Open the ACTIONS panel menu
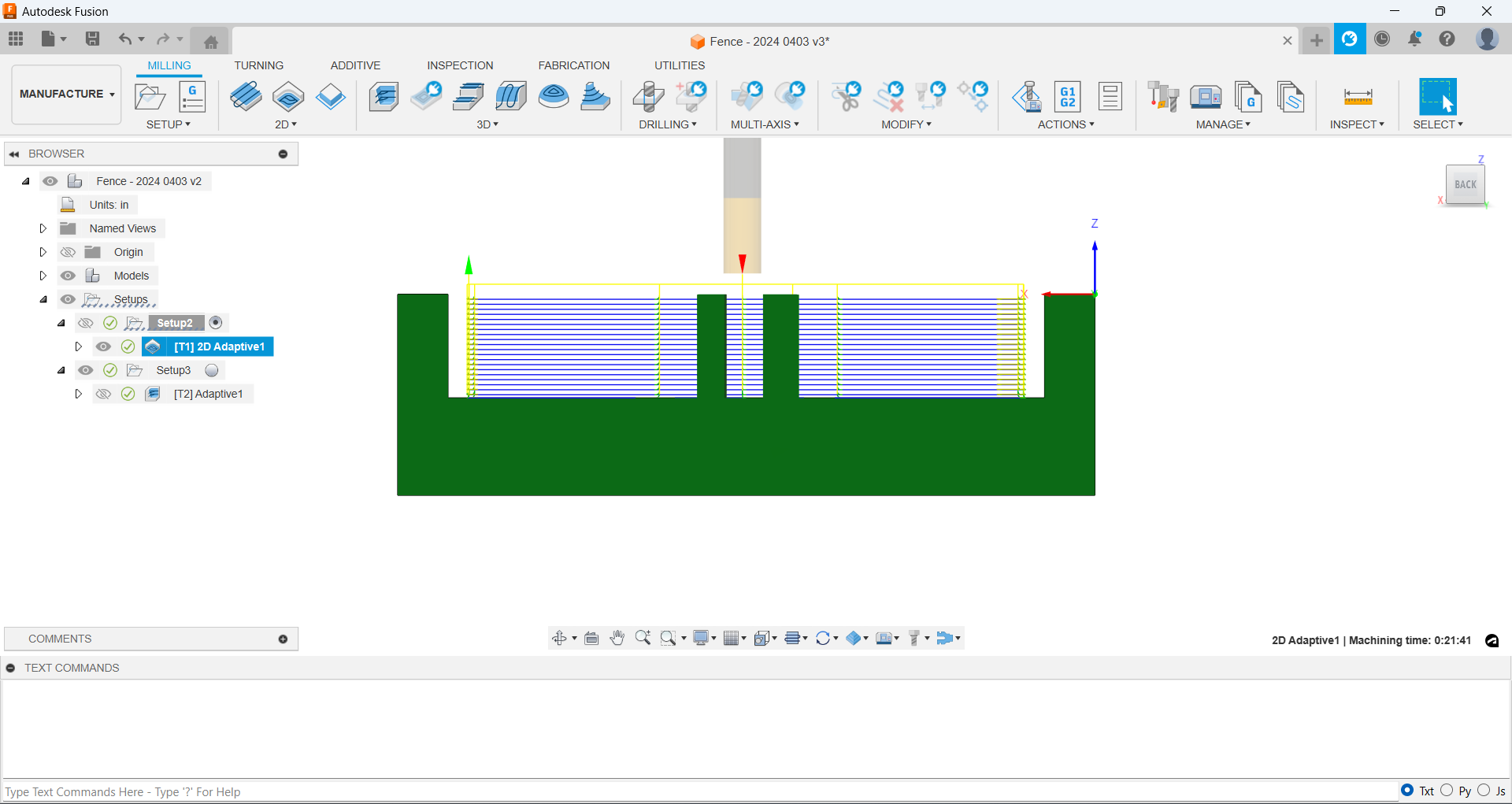 point(1066,124)
